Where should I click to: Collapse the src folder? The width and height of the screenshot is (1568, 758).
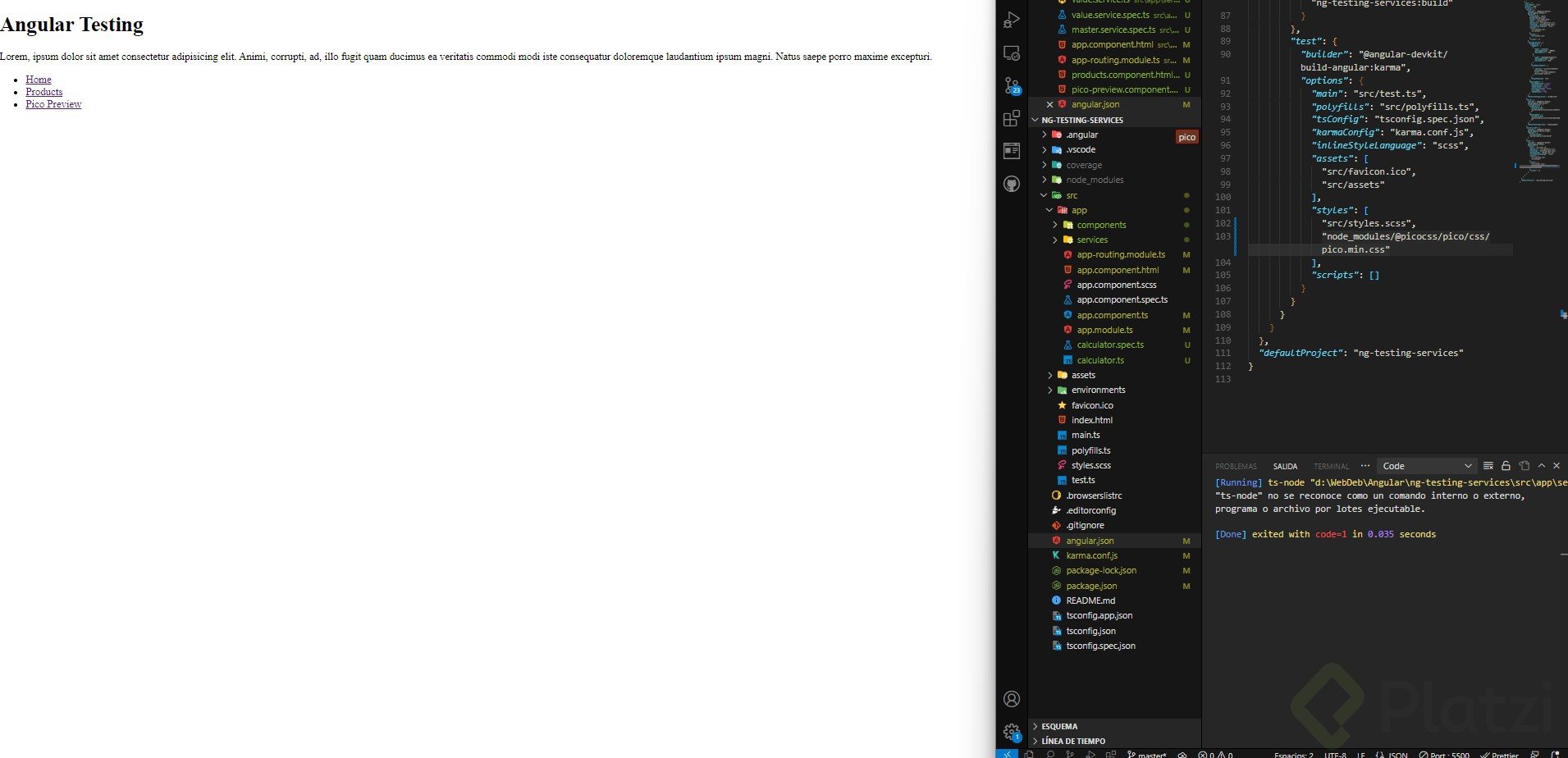tap(1115, 195)
